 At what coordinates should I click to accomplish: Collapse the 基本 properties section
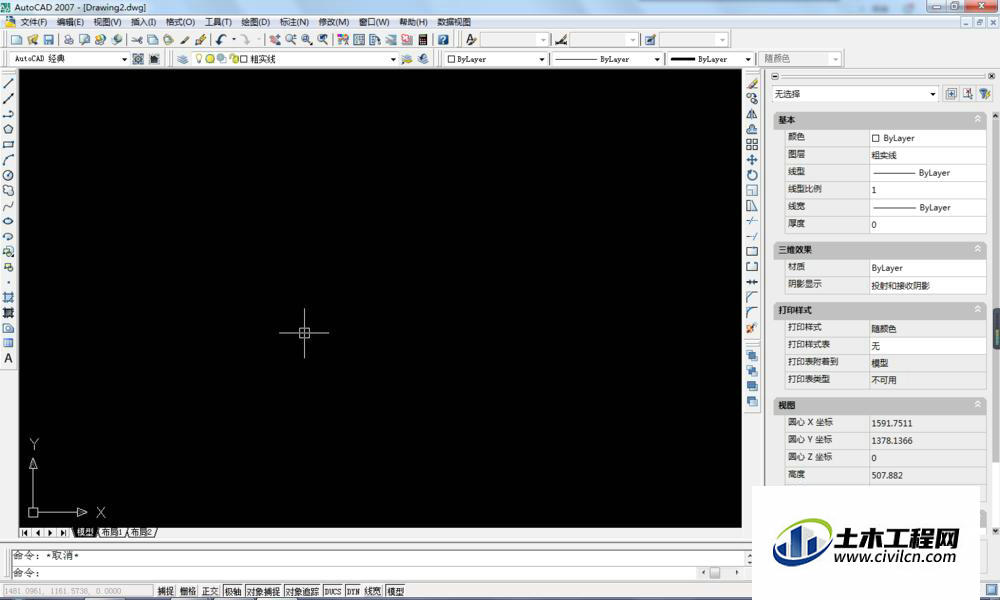pos(977,119)
